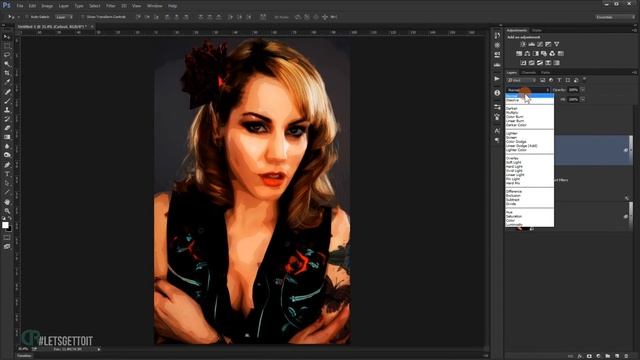This screenshot has width=640, height=360.
Task: Open the Adjustments panel flyout menu
Action: pyautogui.click(x=634, y=31)
